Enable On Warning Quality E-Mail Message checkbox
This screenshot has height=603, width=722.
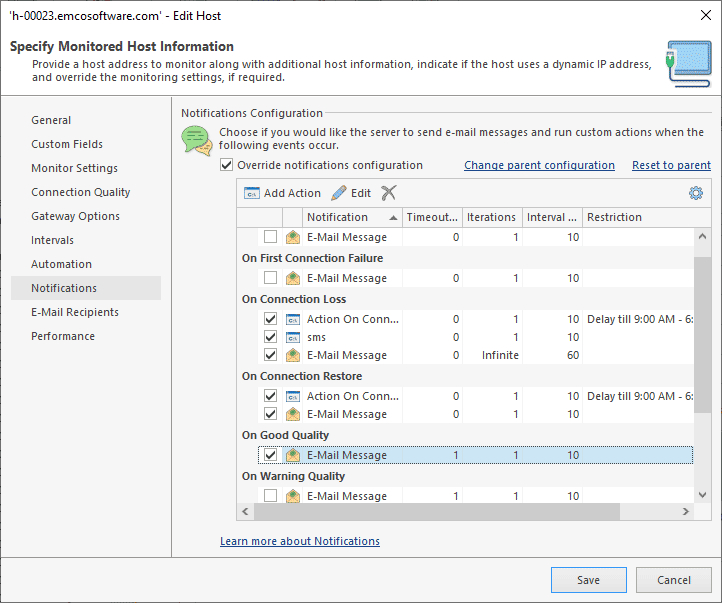[x=270, y=496]
